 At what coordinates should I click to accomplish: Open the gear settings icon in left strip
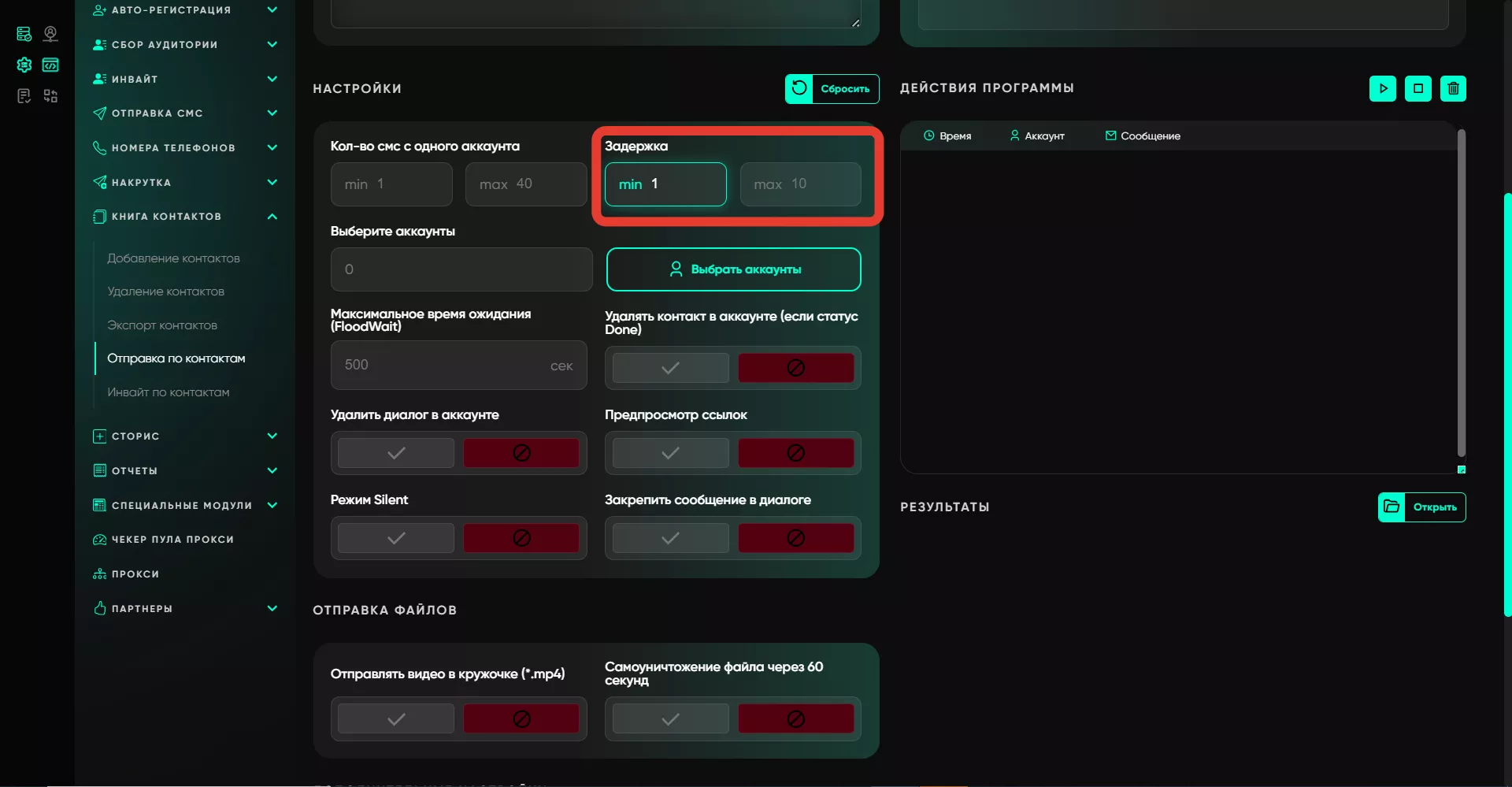pos(24,65)
